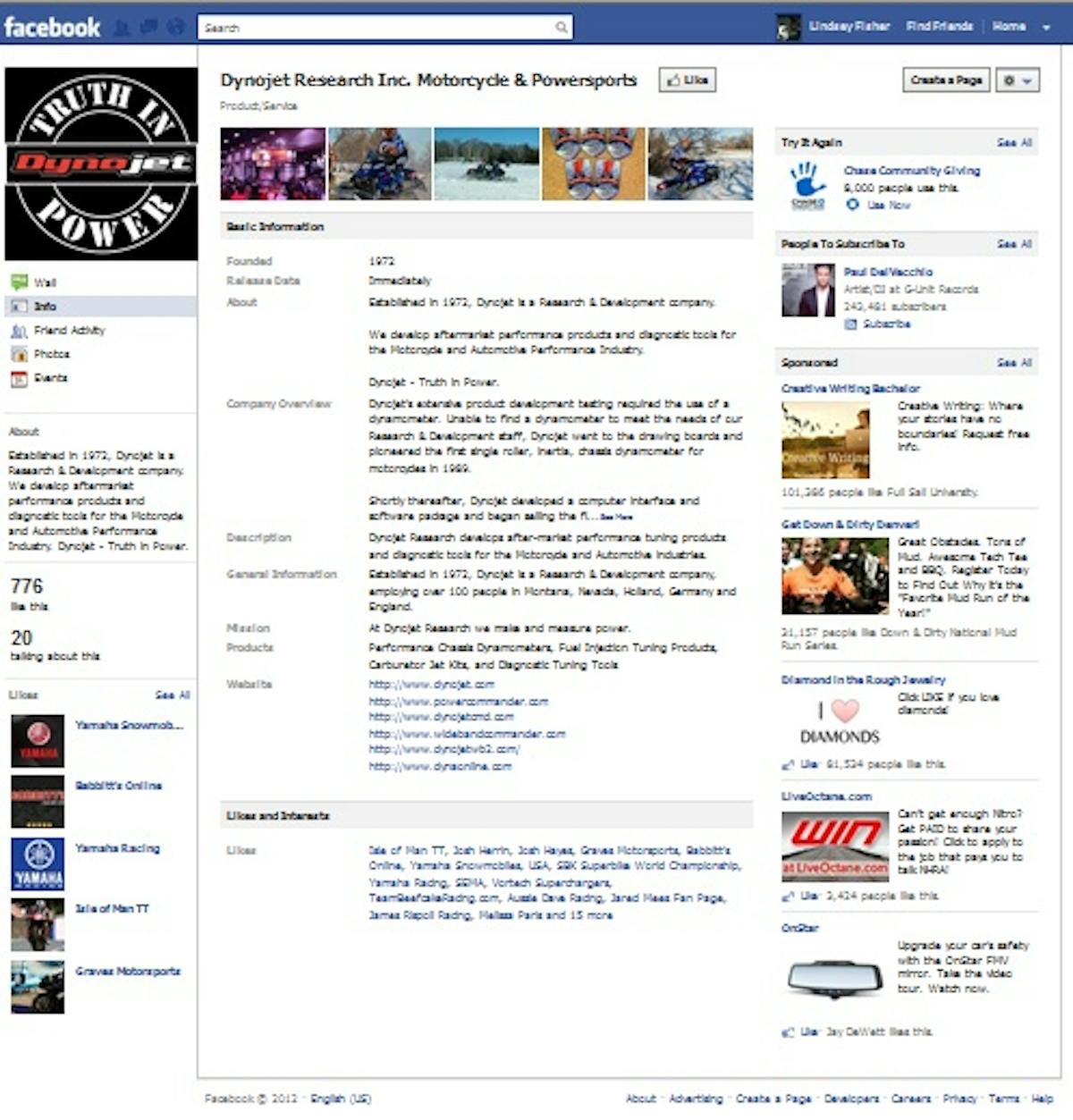
Task: Select Photos in the left sidebar
Action: tap(51, 354)
